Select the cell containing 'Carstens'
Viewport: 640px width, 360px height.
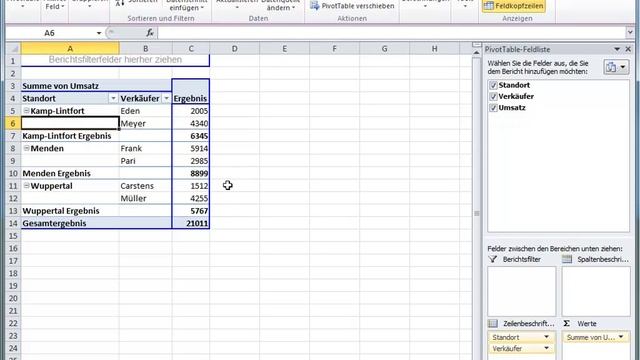point(145,186)
